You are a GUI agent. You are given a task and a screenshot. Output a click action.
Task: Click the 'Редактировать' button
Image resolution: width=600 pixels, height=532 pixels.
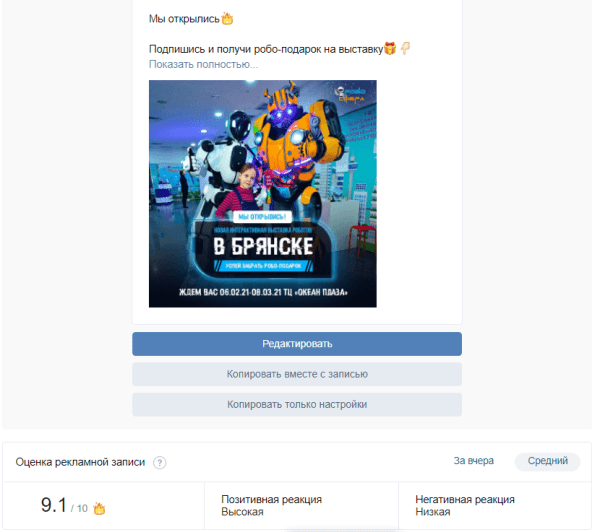[x=297, y=344]
